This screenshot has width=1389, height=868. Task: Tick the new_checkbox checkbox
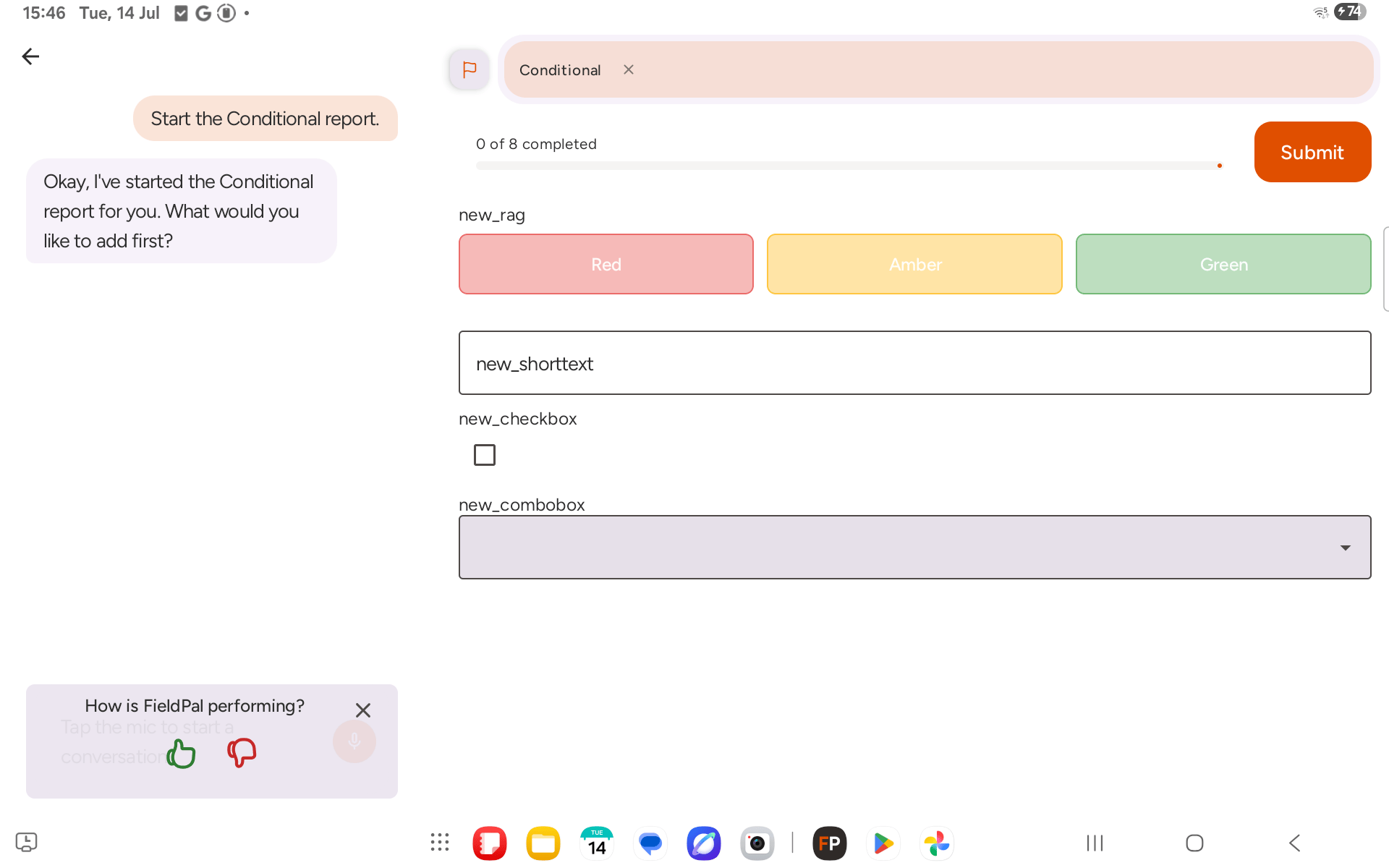pyautogui.click(x=485, y=455)
